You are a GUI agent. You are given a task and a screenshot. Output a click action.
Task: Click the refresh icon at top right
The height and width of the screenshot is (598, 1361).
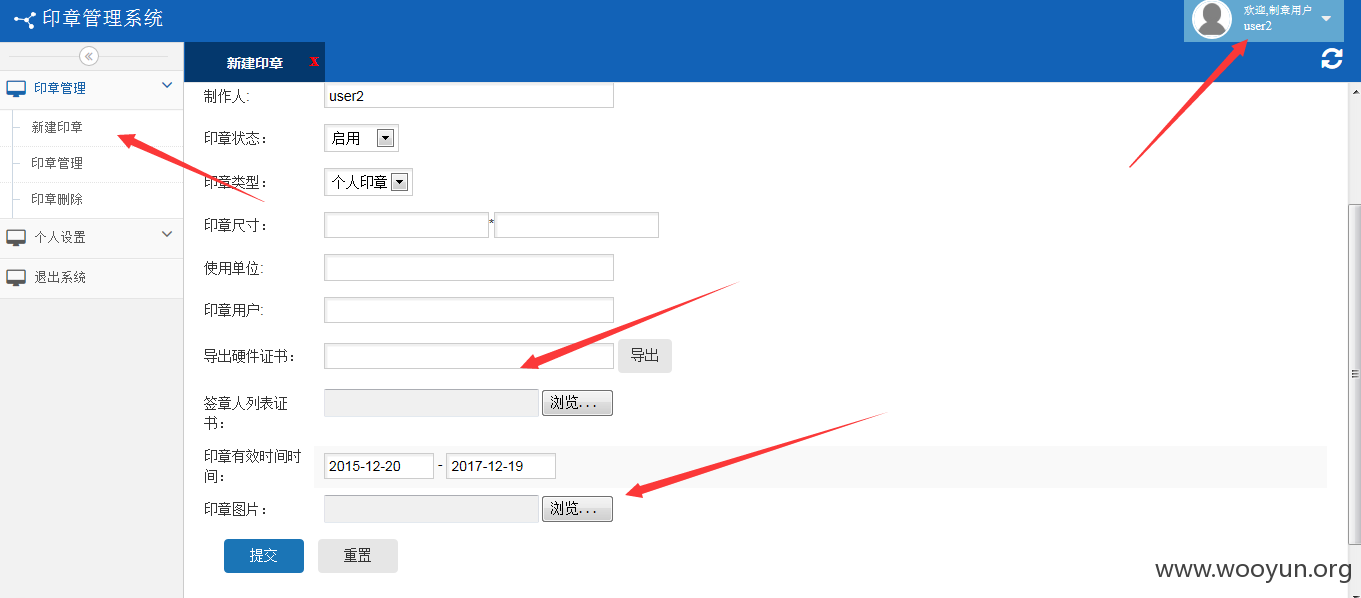coord(1332,58)
